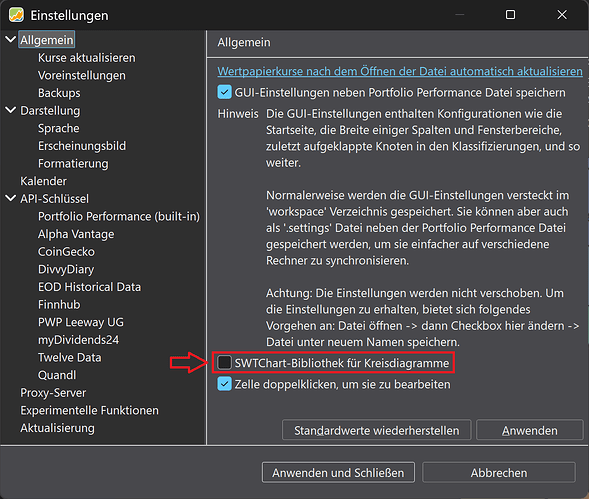This screenshot has height=499, width=589.
Task: Select the Proxy-Server settings entry
Action: coord(53,392)
